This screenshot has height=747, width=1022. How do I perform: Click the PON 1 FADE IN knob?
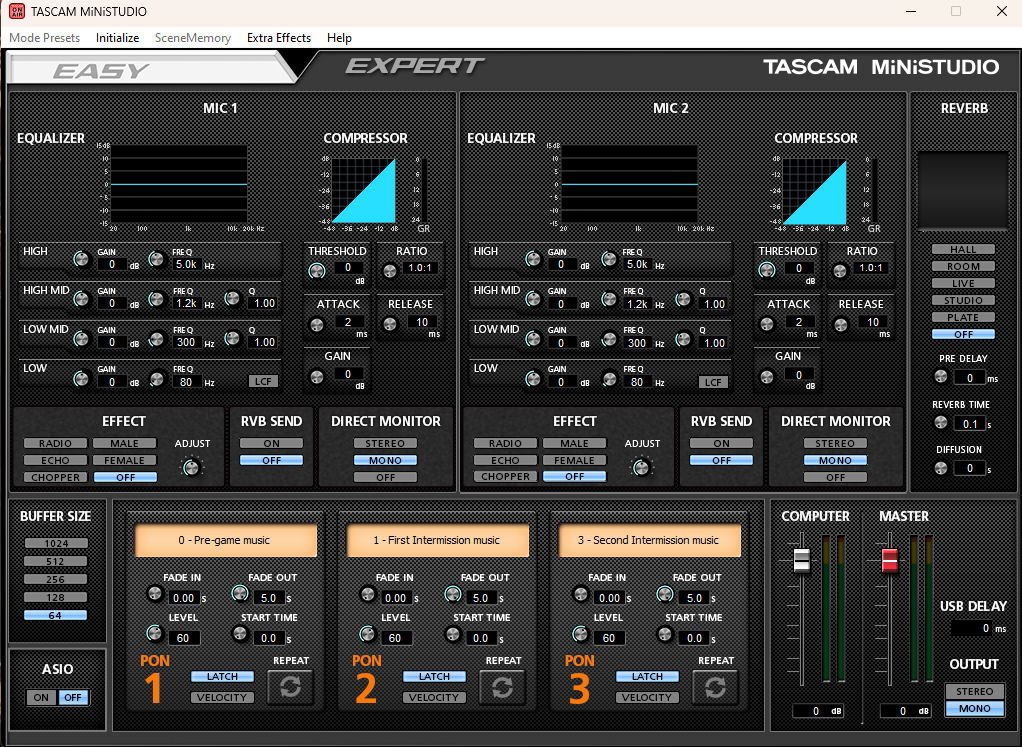(154, 593)
